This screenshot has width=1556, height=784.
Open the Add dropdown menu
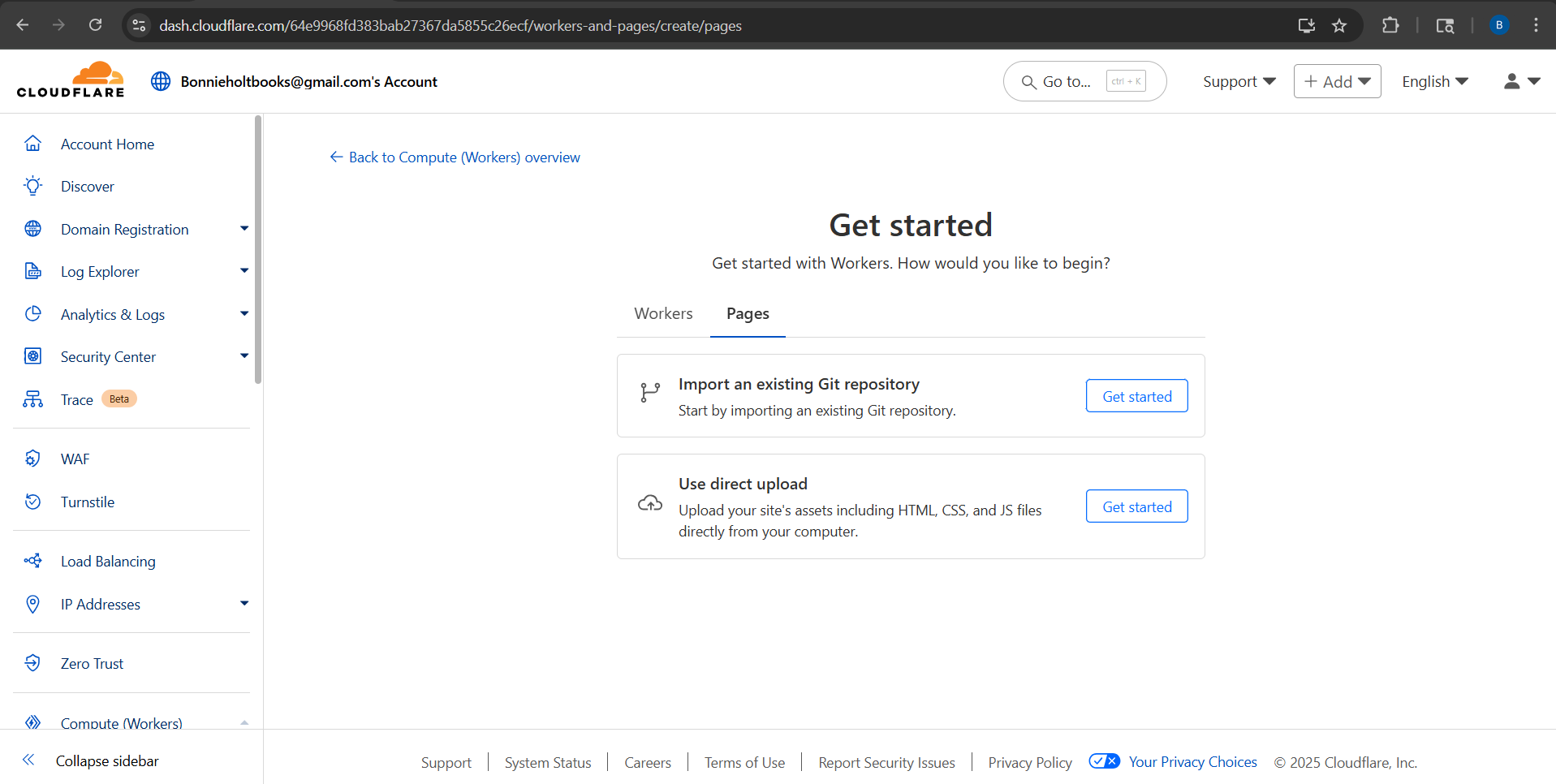(1337, 81)
